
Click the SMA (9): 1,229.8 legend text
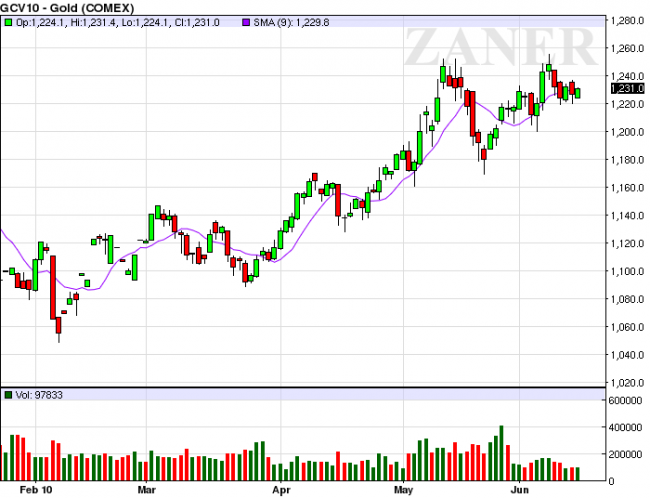(x=291, y=22)
